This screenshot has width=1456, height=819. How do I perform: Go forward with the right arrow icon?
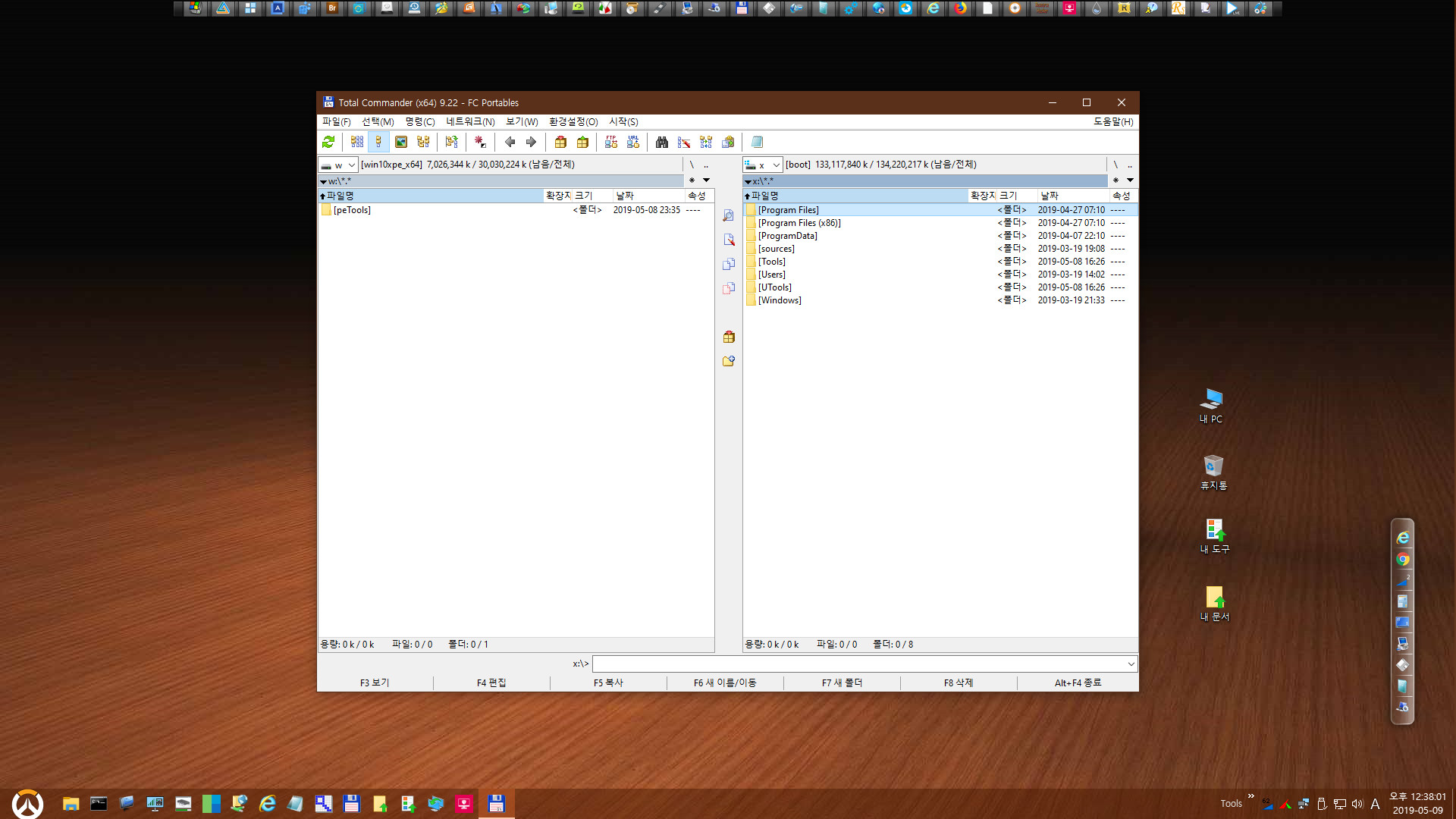(531, 142)
